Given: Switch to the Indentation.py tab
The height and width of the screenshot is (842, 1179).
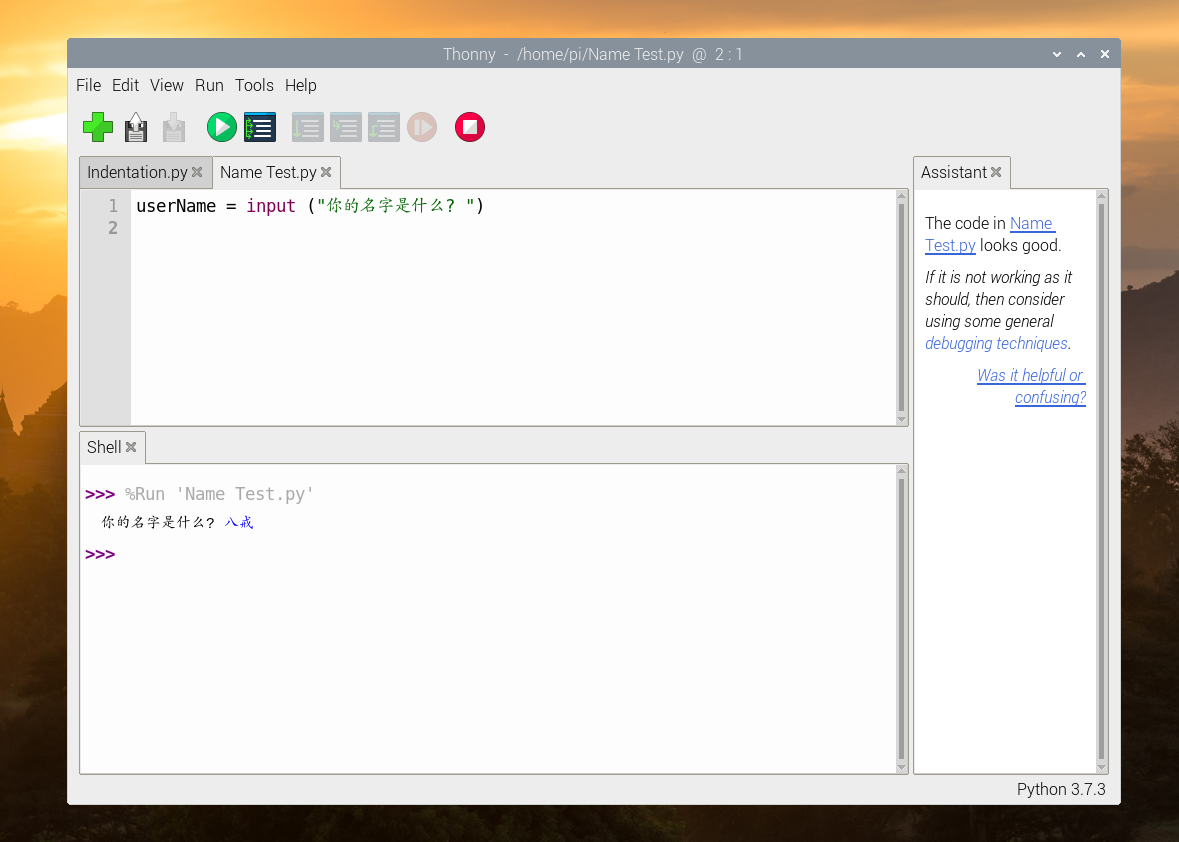Looking at the screenshot, I should tap(138, 172).
